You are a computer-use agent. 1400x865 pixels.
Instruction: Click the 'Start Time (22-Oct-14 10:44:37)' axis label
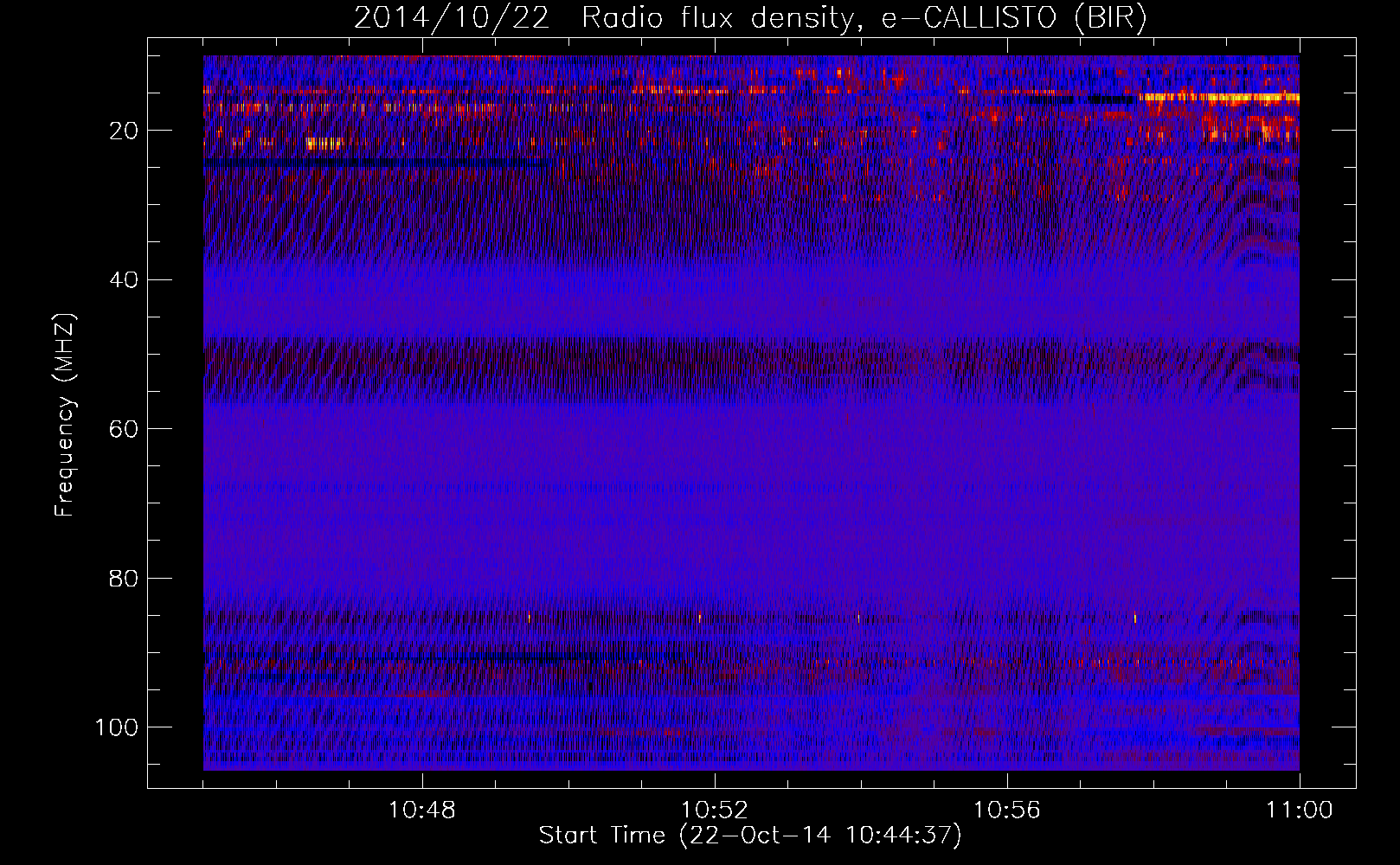pos(750,836)
